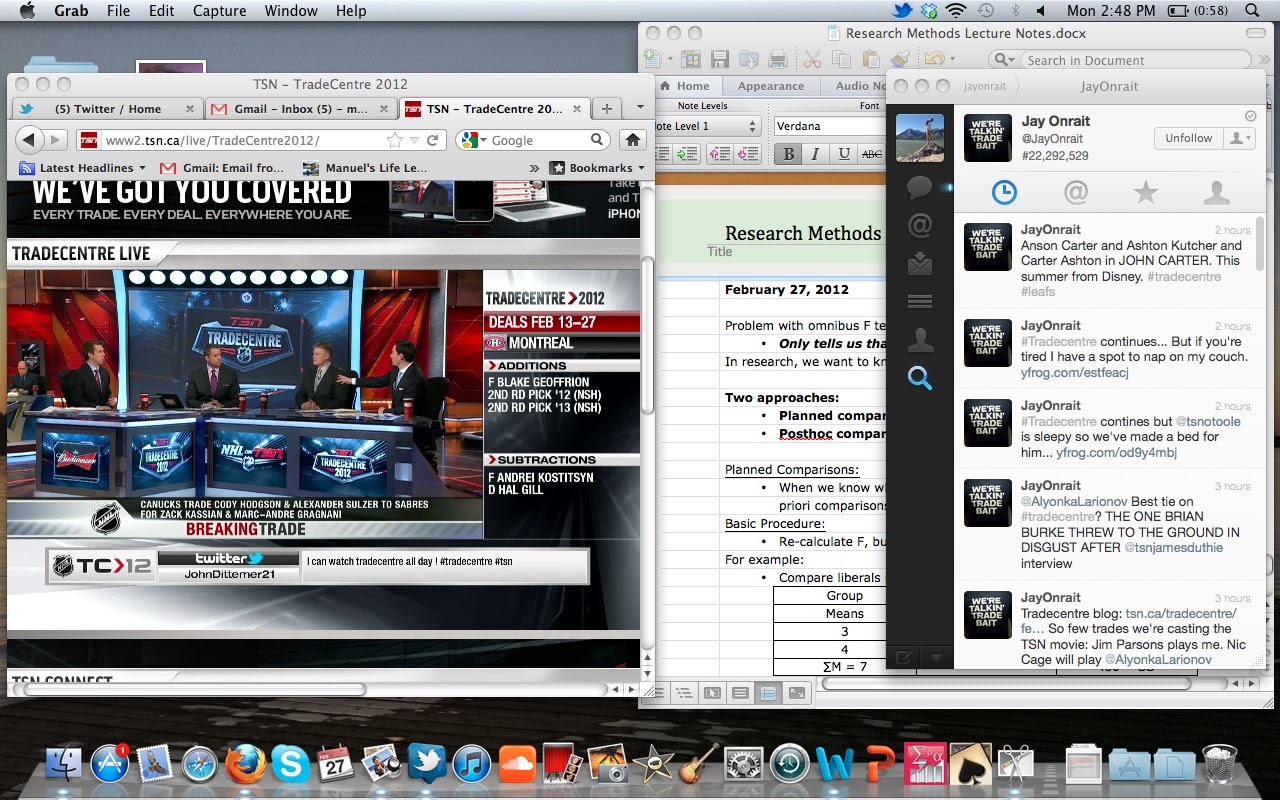Switch Word to Publishing Layout view button
Image resolution: width=1280 pixels, height=800 pixels.
(712, 692)
